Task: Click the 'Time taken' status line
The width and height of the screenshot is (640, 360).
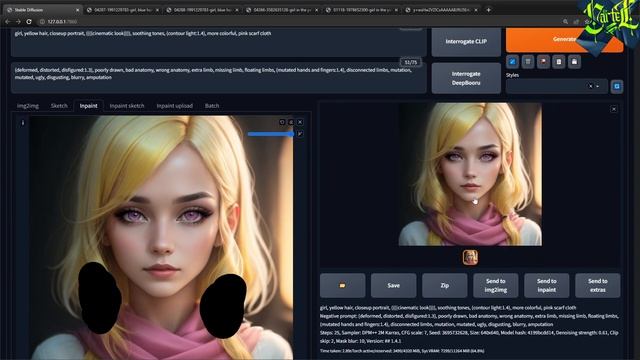Action: (x=402, y=351)
